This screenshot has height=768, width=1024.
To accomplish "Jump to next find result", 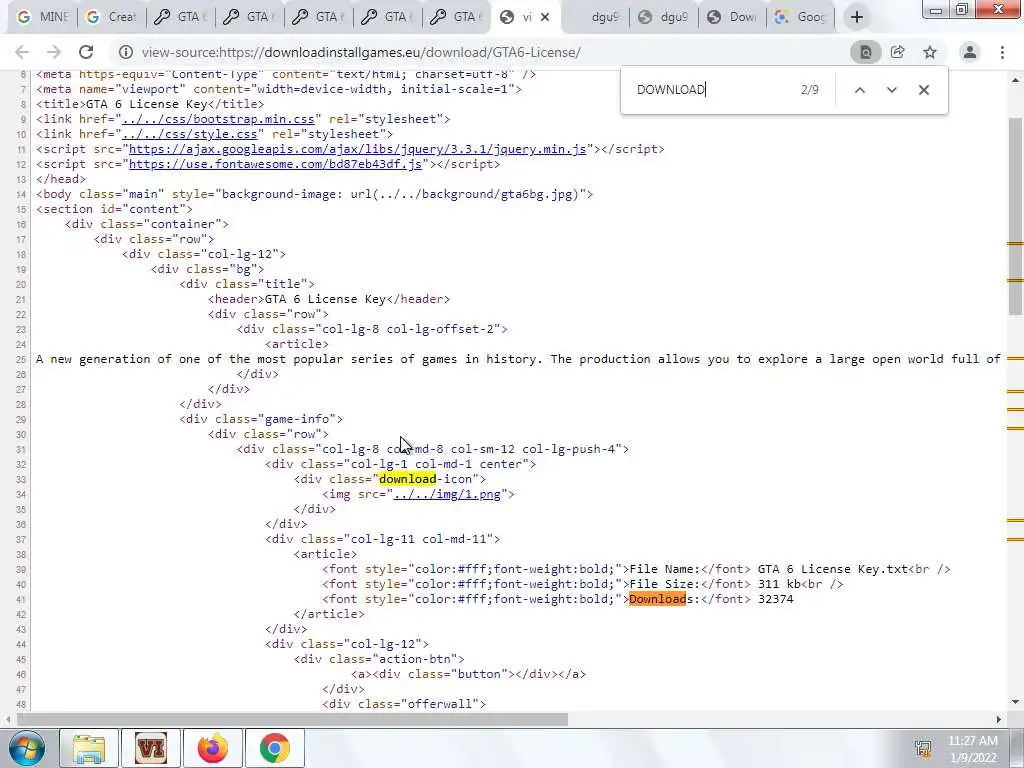I will point(891,90).
